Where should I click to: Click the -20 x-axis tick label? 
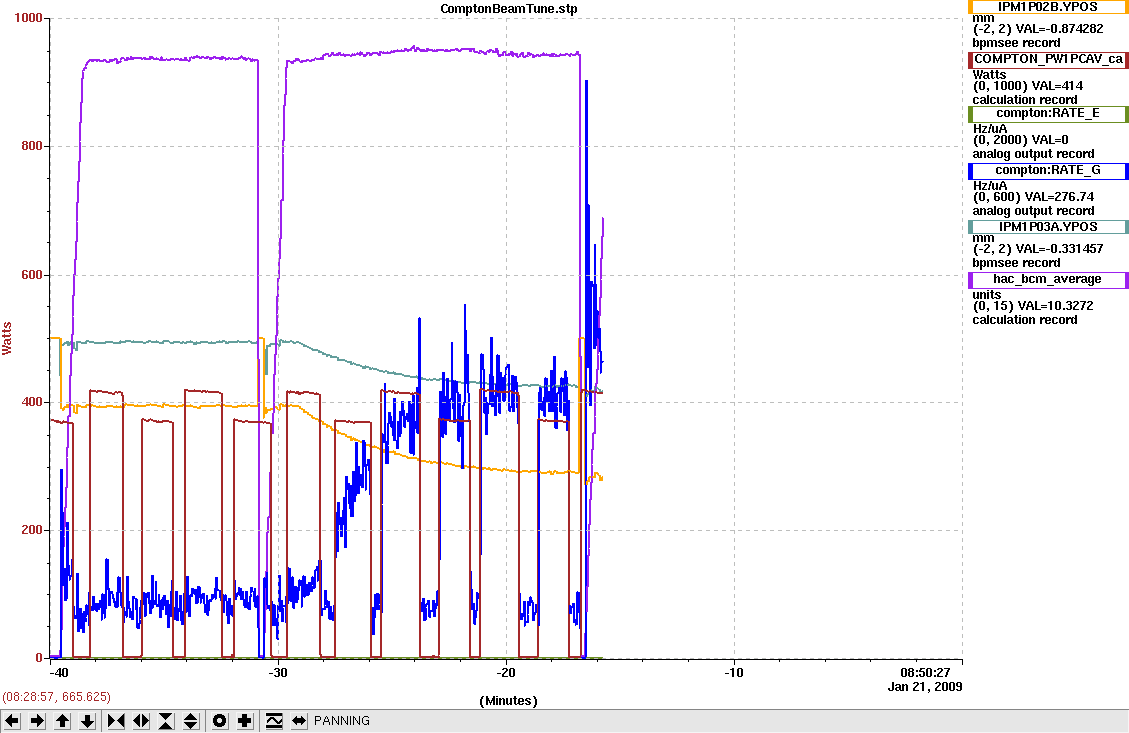coord(506,673)
